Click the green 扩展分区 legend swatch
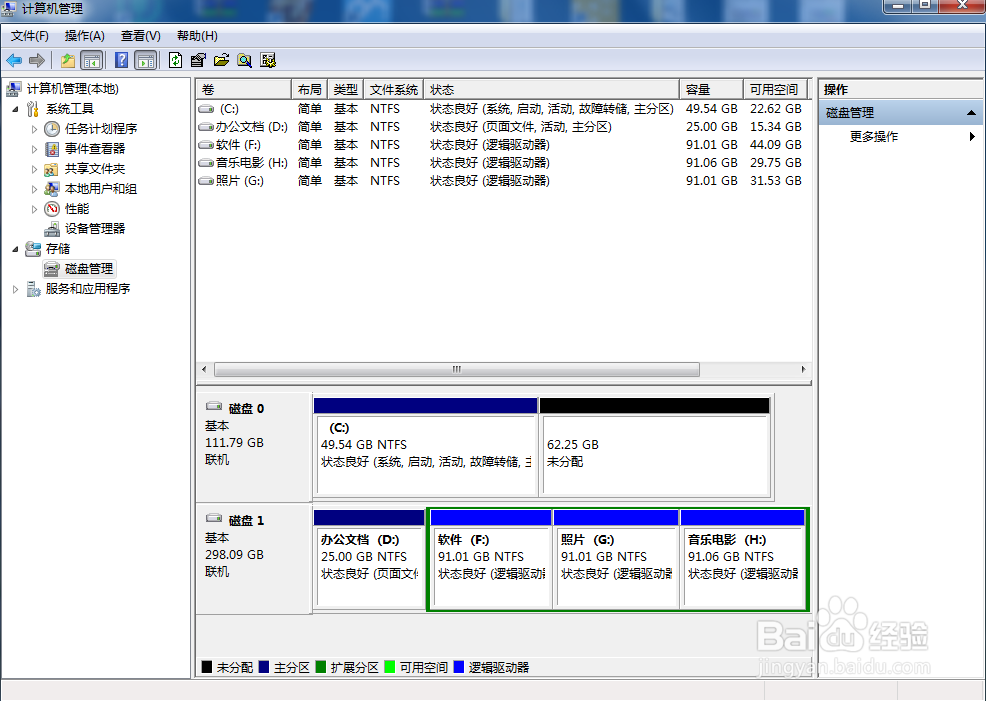Screen dimensions: 986x701 pyautogui.click(x=321, y=667)
